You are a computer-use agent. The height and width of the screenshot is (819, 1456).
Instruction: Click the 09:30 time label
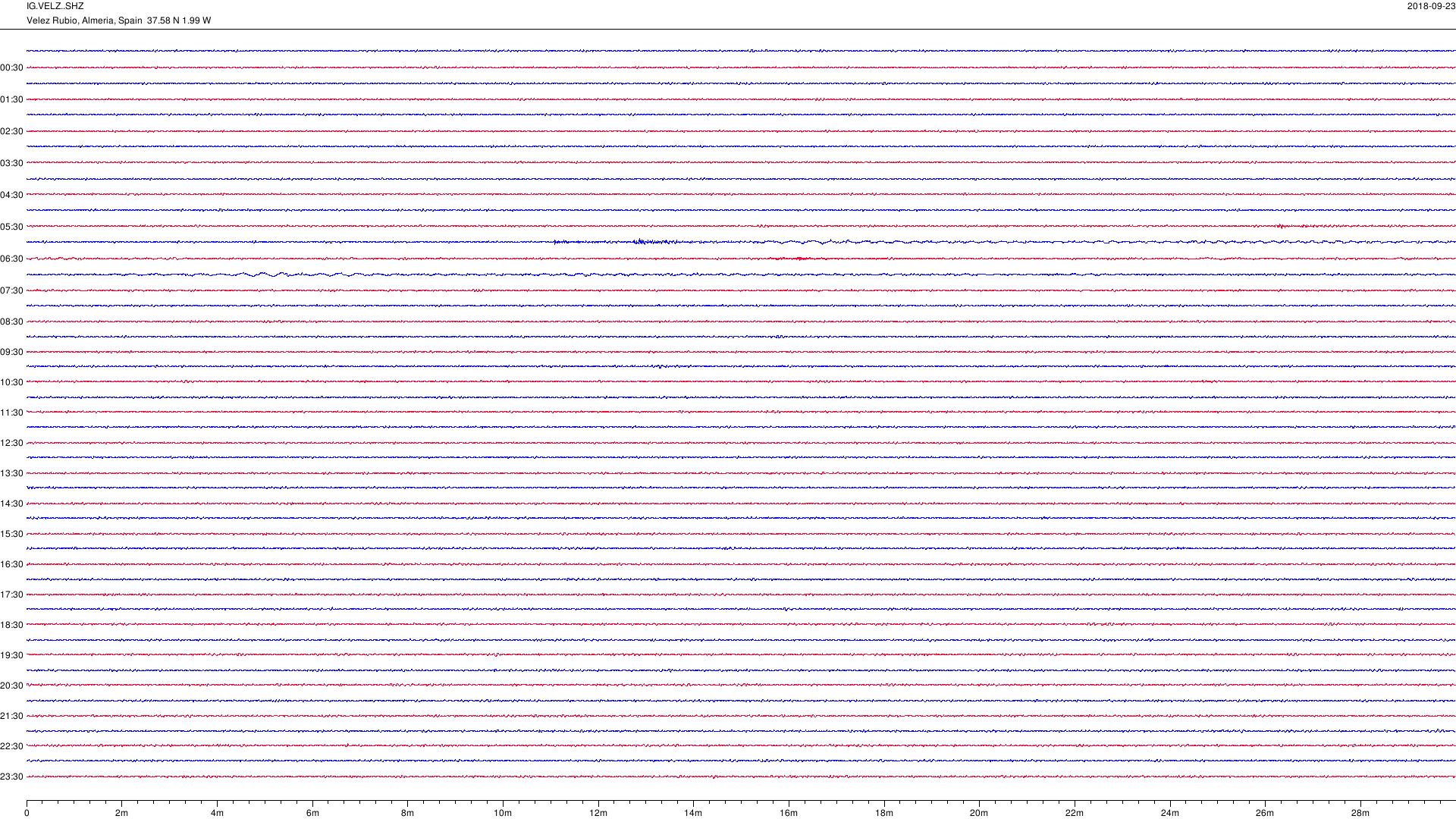[11, 352]
